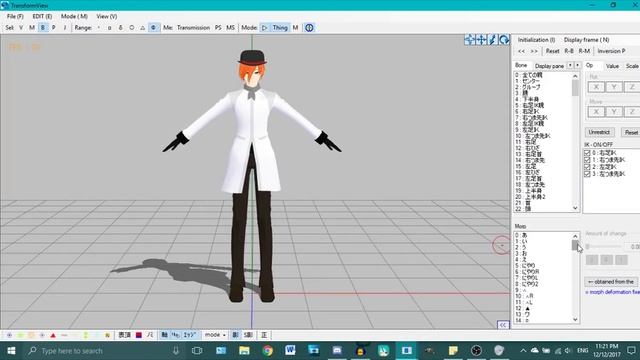Click the viewport cross pan icon

pos(481,40)
